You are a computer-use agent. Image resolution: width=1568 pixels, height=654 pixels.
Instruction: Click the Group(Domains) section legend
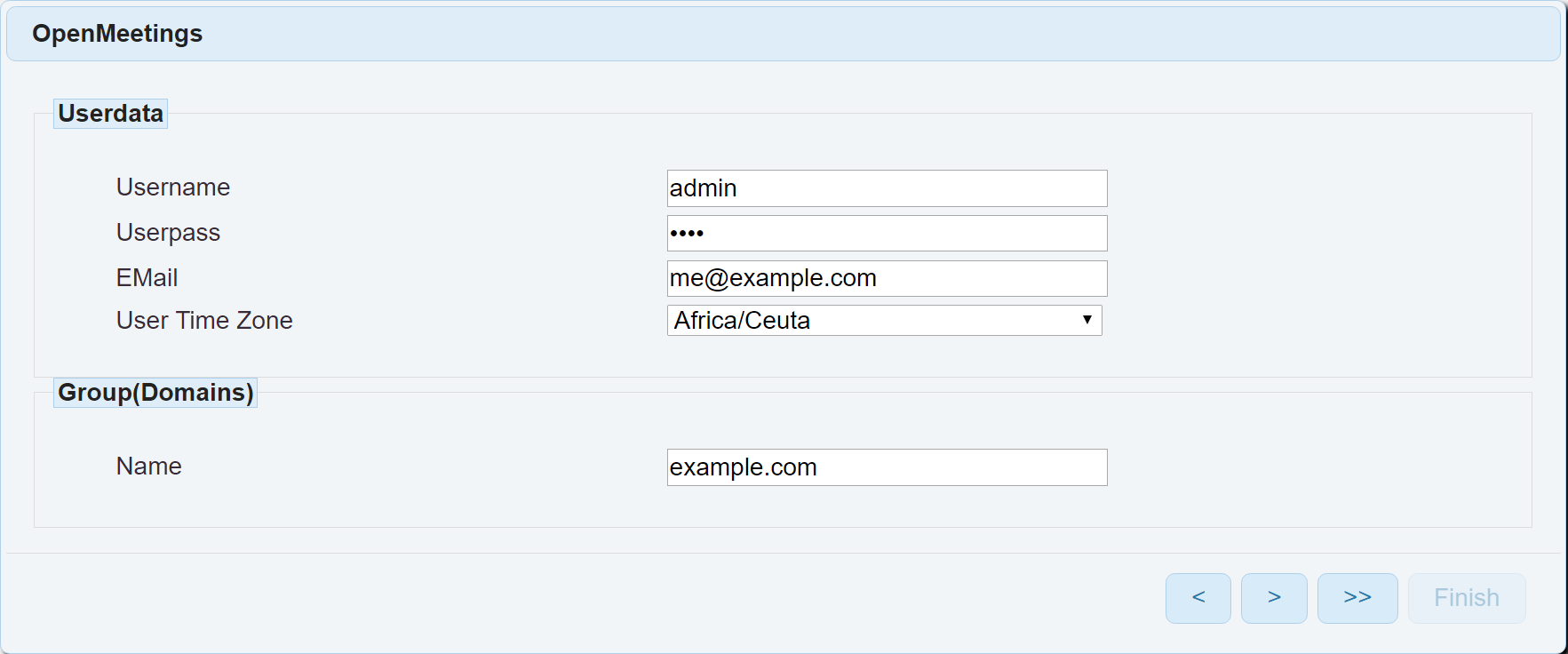155,393
